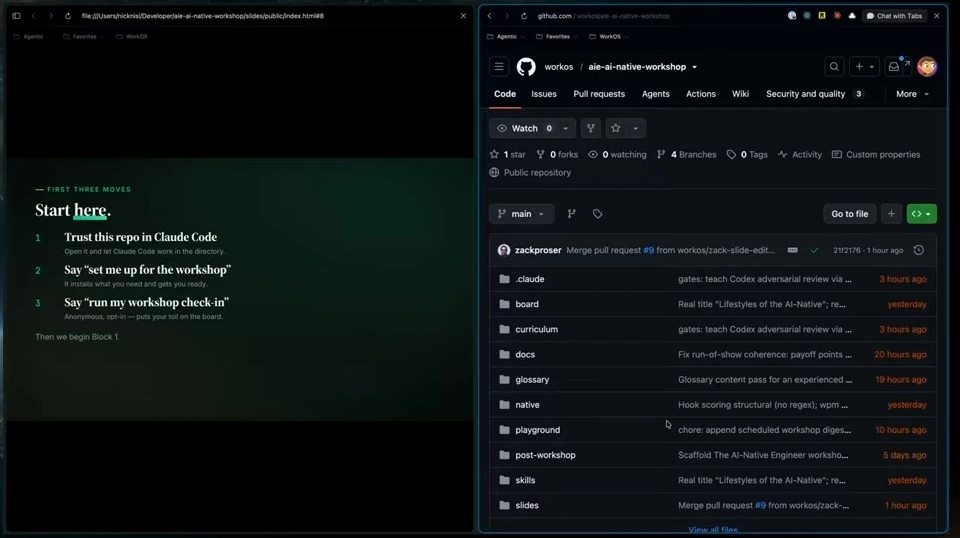960x538 pixels.
Task: Switch to the Agents tab
Action: point(655,94)
